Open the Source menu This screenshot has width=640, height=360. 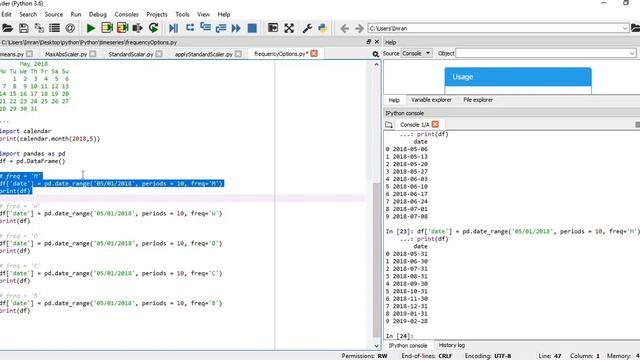(x=53, y=14)
